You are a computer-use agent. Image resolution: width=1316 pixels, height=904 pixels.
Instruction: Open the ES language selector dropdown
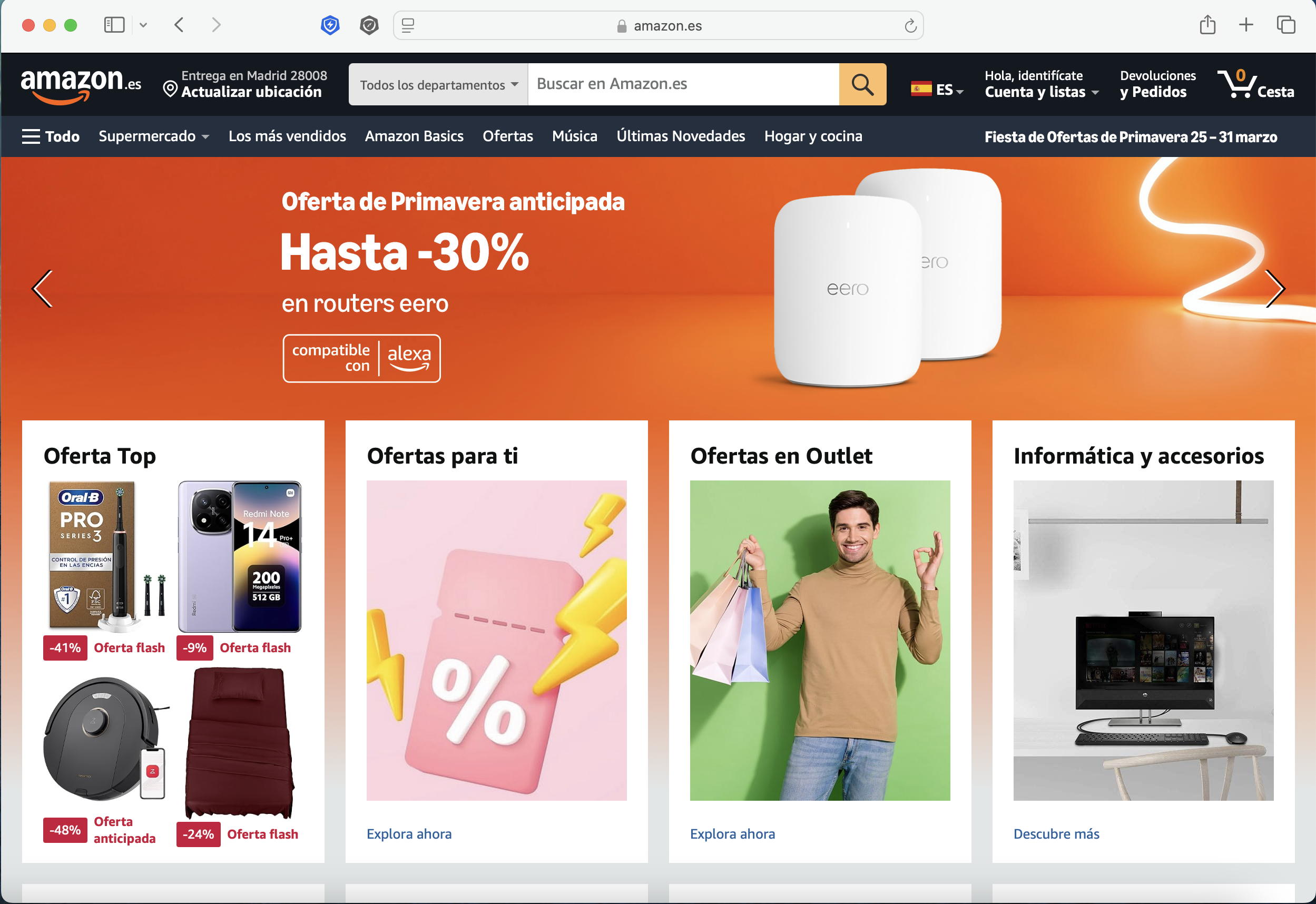click(x=937, y=90)
